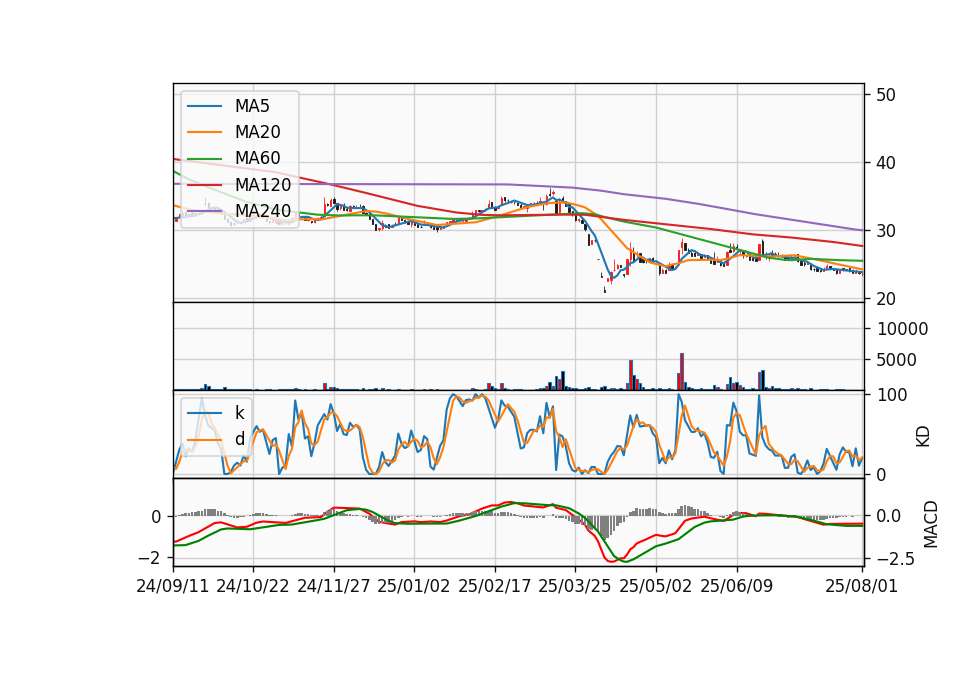The height and width of the screenshot is (690, 960).
Task: Click the d legend label in KD panel
Action: [239, 439]
